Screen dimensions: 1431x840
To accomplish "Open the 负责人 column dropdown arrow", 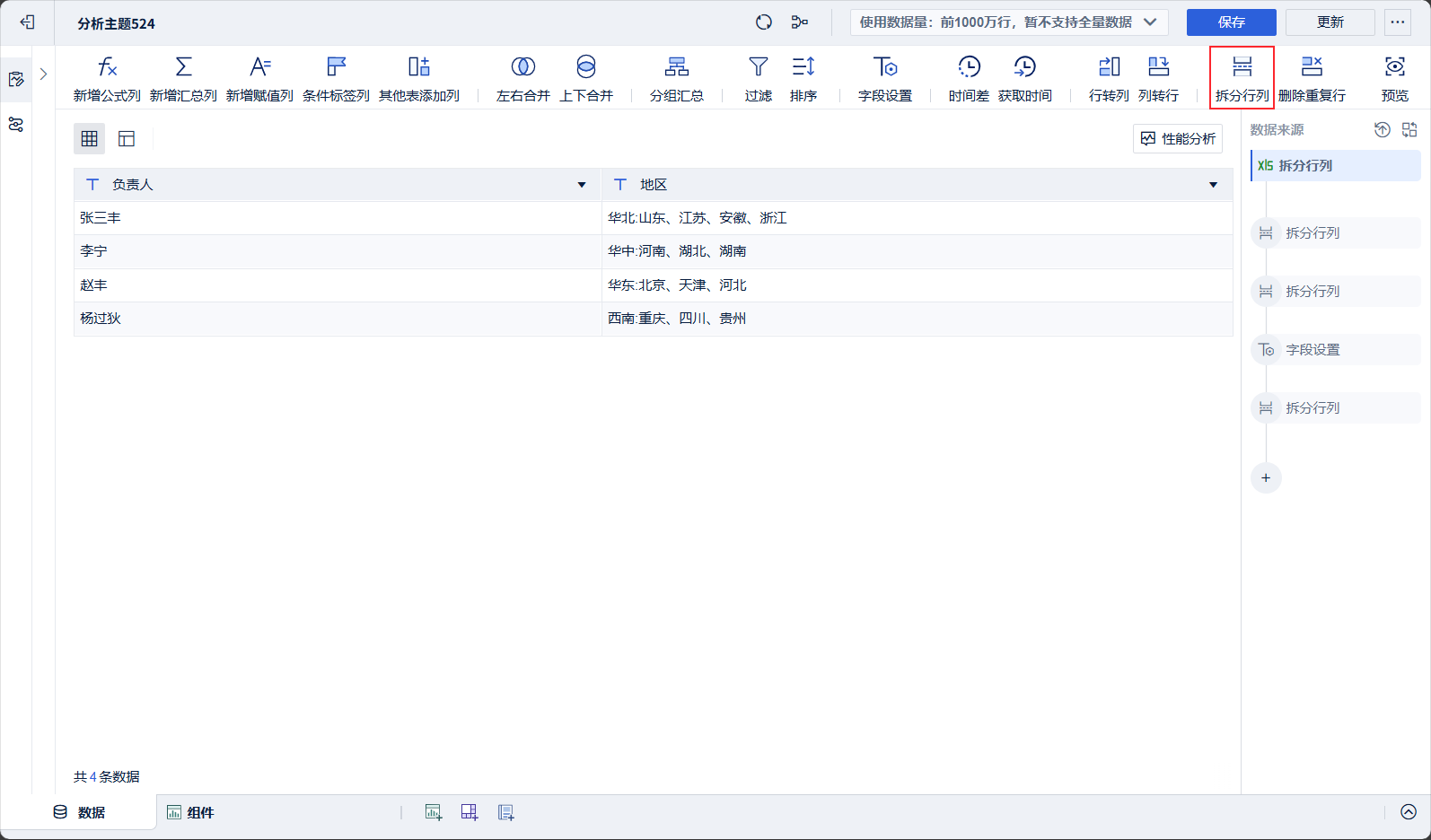I will coord(582,185).
